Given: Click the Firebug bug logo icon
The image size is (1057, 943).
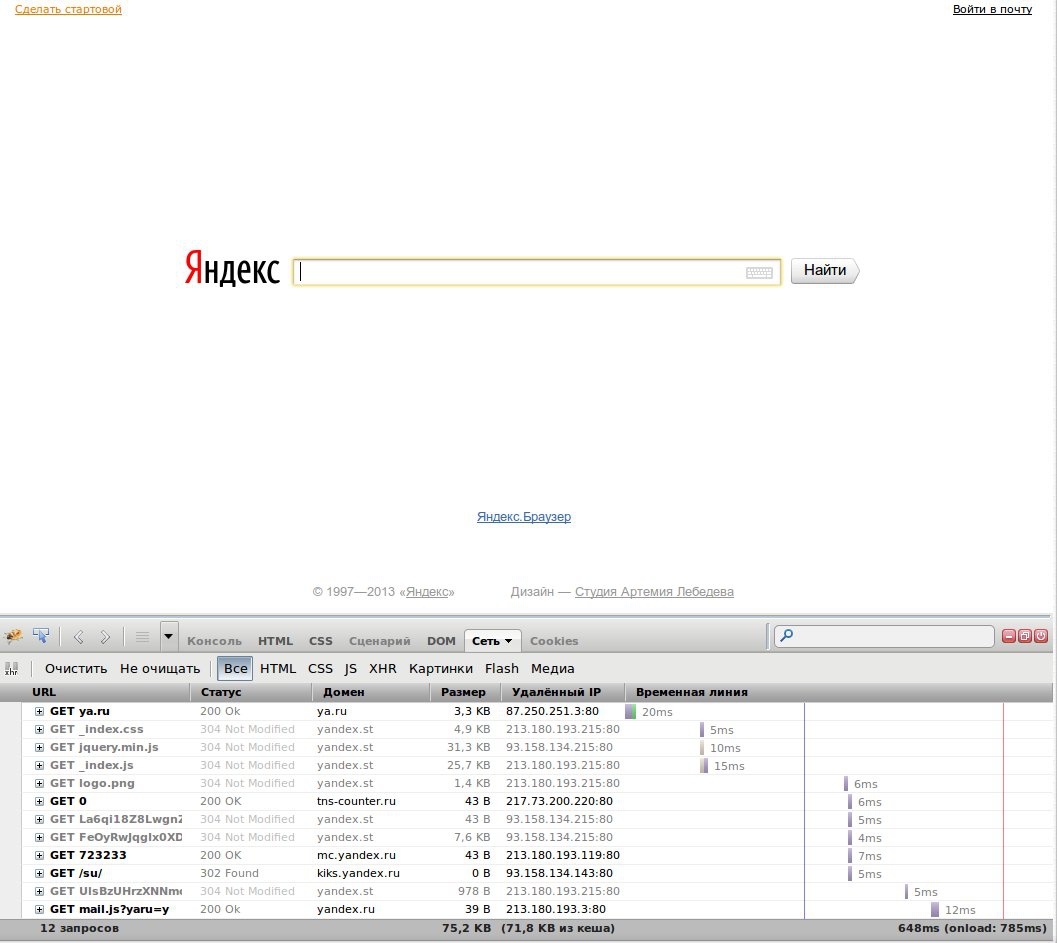Looking at the screenshot, I should coord(14,636).
